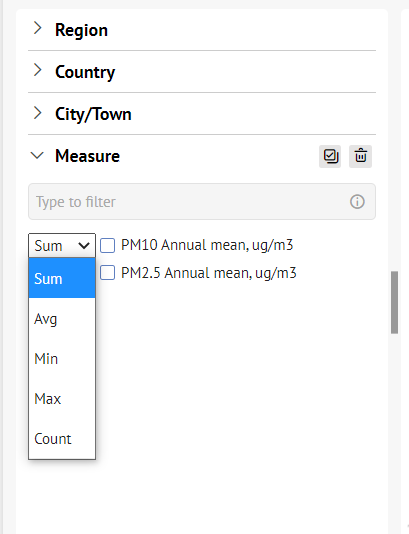Viewport: 409px width, 534px height.
Task: Choose Max in the aggregation list
Action: pyautogui.click(x=62, y=398)
